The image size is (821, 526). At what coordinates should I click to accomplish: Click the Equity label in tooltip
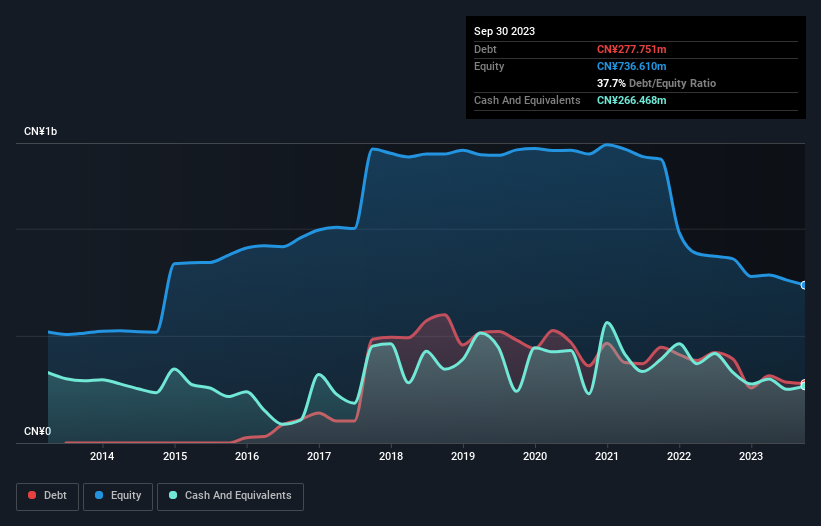pyautogui.click(x=489, y=66)
